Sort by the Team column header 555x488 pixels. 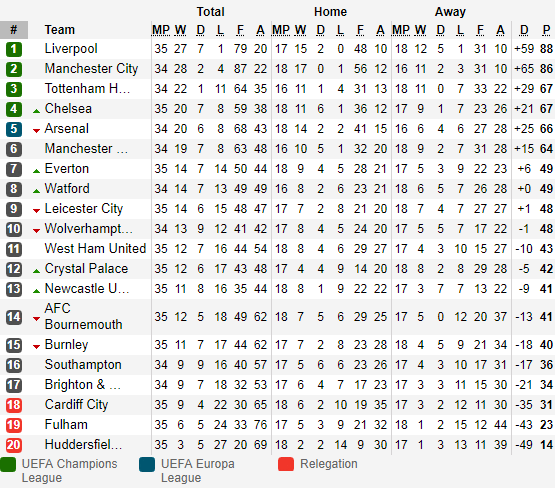59,30
